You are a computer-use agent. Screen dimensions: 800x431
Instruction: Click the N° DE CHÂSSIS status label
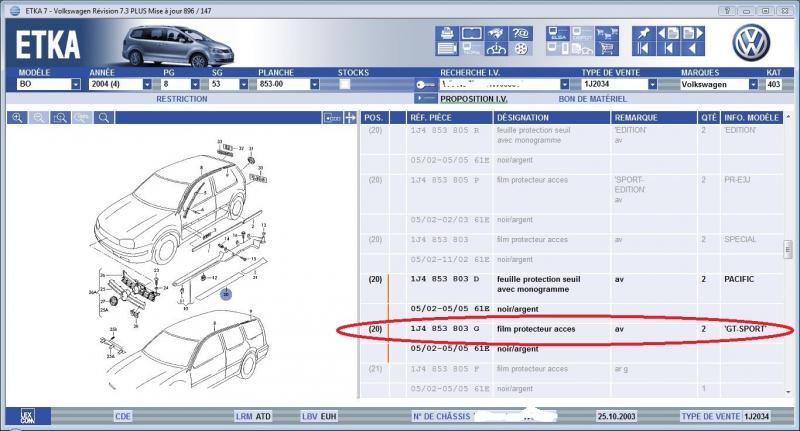pyautogui.click(x=441, y=416)
